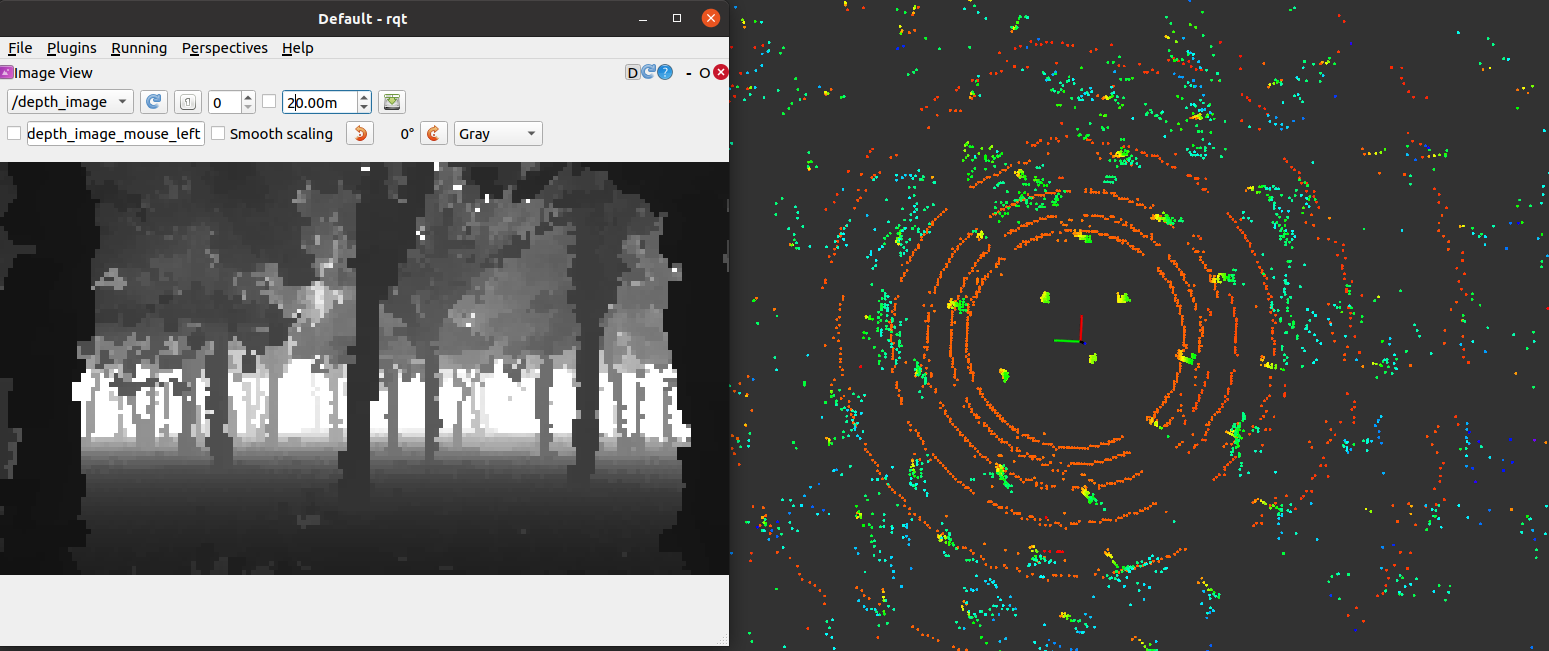Image resolution: width=1549 pixels, height=651 pixels.
Task: Enable mouse click publishing checkbox
Action: pos(14,134)
